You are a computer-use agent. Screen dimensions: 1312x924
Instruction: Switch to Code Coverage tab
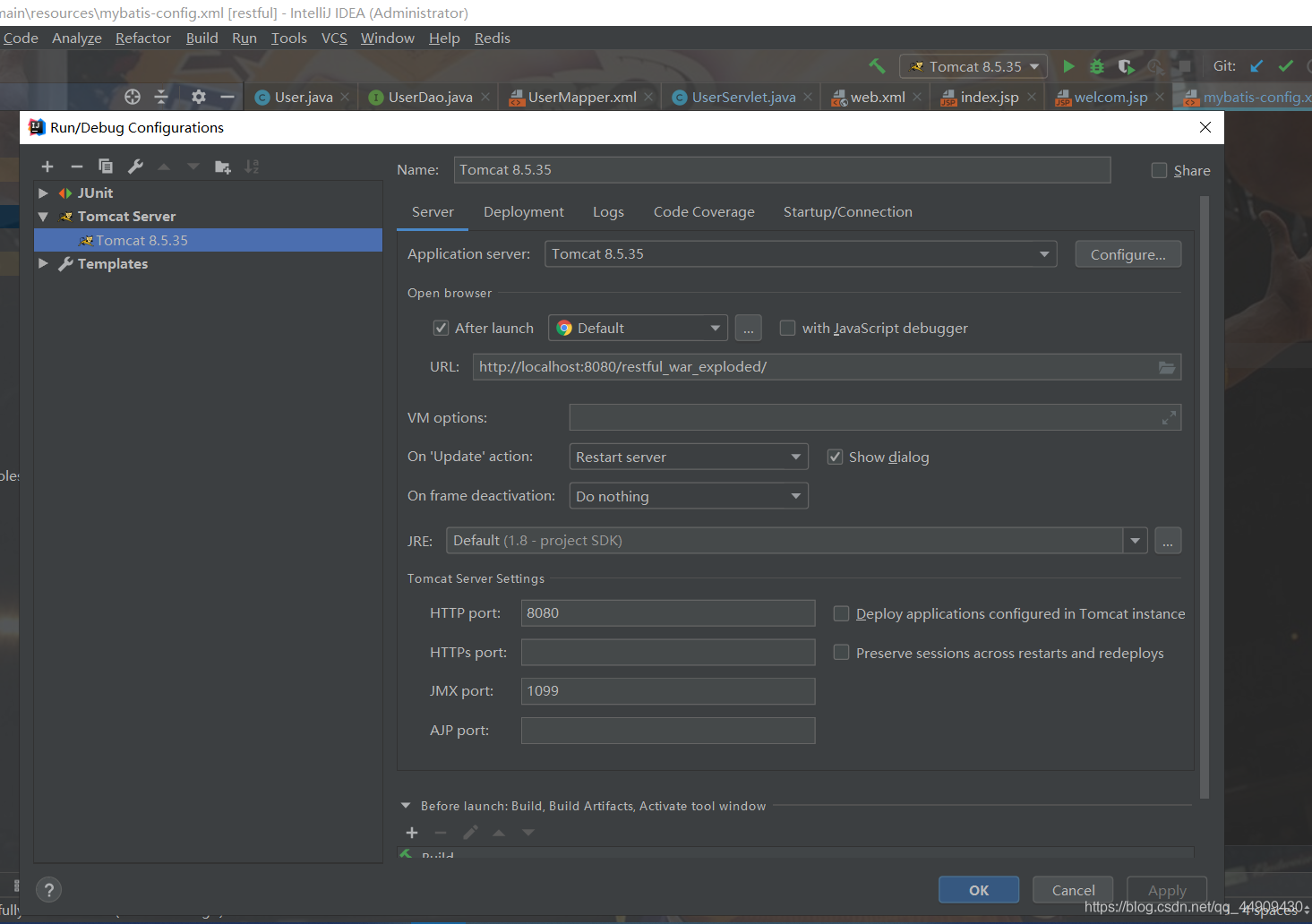pyautogui.click(x=704, y=212)
